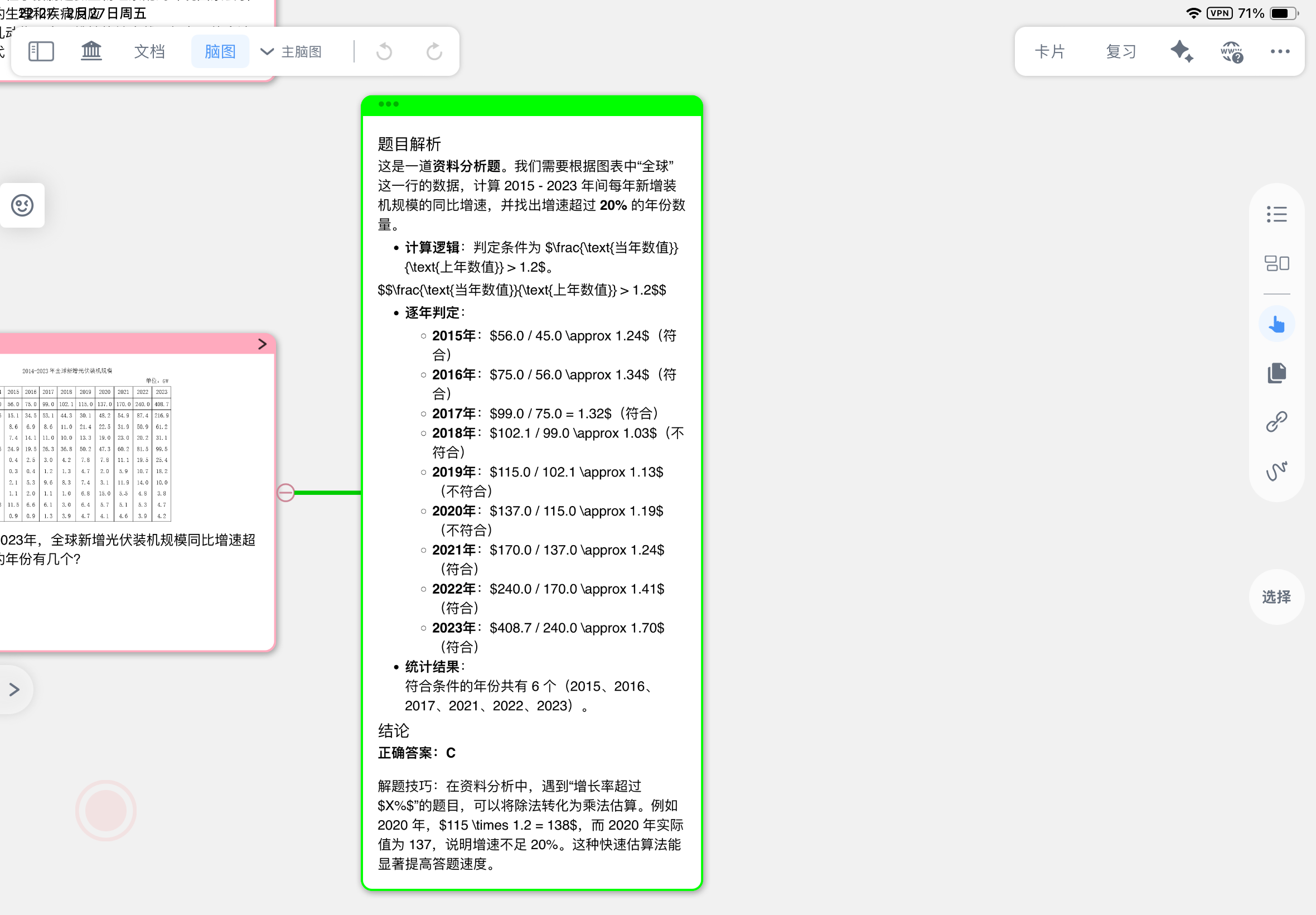Image resolution: width=1316 pixels, height=915 pixels.
Task: Expand the 主脑图 dropdown
Action: [x=292, y=51]
